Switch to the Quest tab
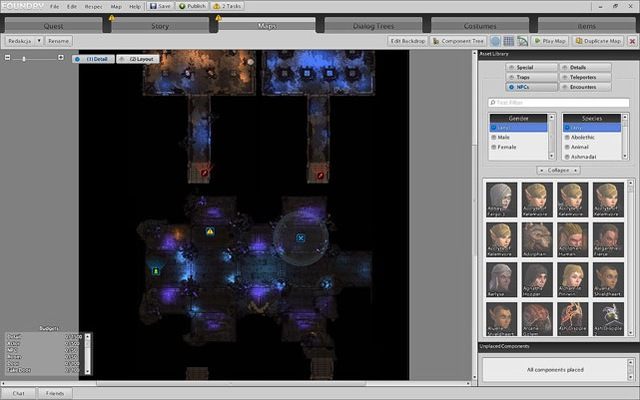This screenshot has height=400, width=640. click(53, 26)
